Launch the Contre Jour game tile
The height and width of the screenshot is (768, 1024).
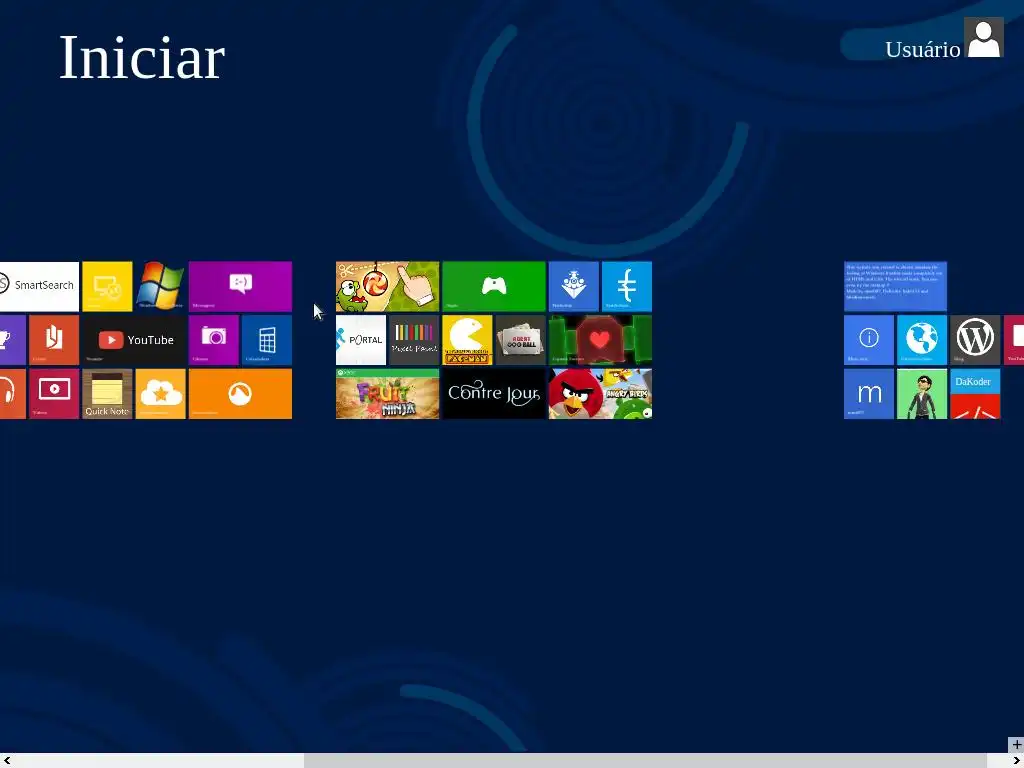pyautogui.click(x=494, y=394)
